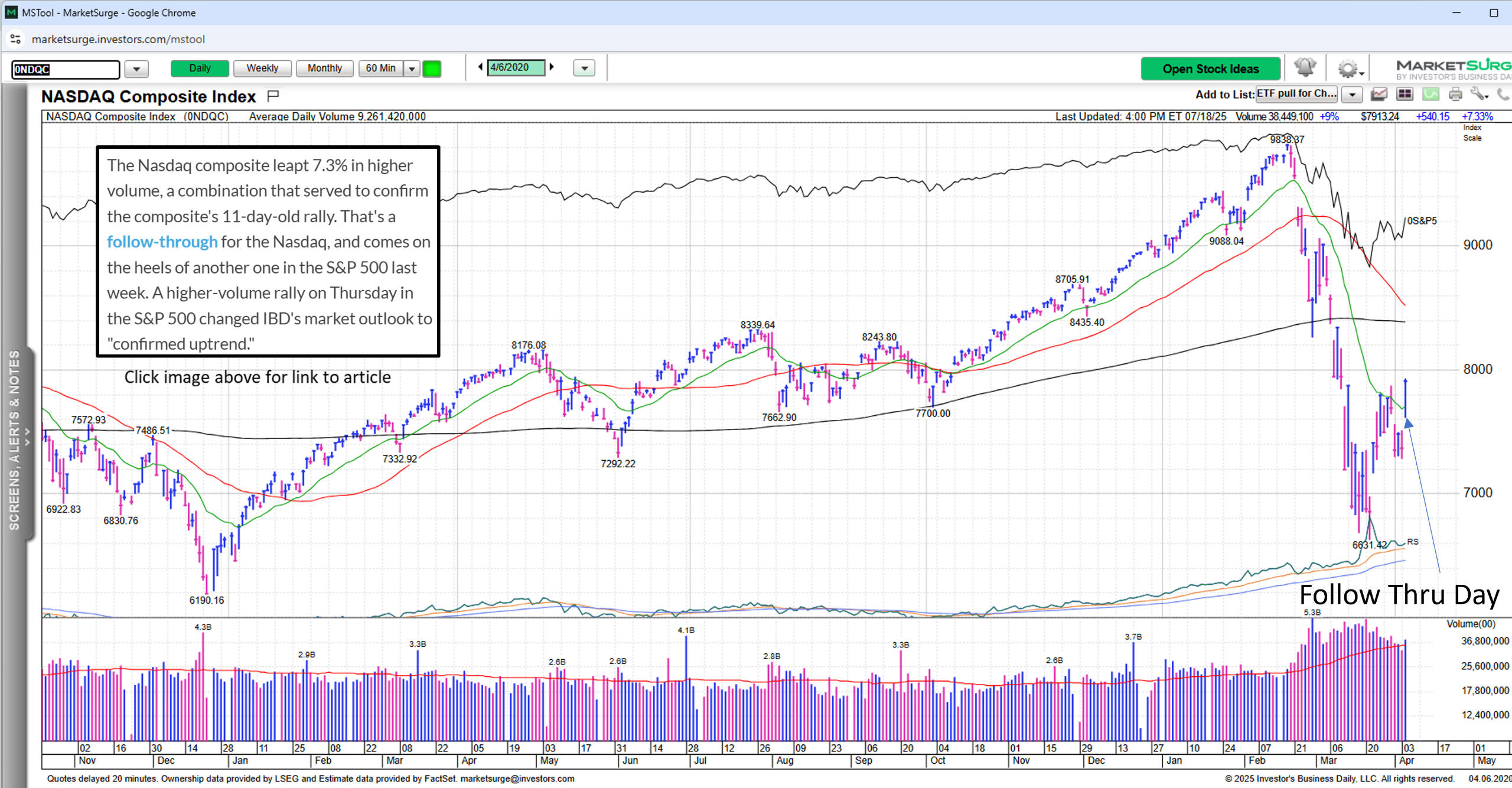Enable the Monthly timeframe
The width and height of the screenshot is (1512, 788).
tap(324, 68)
